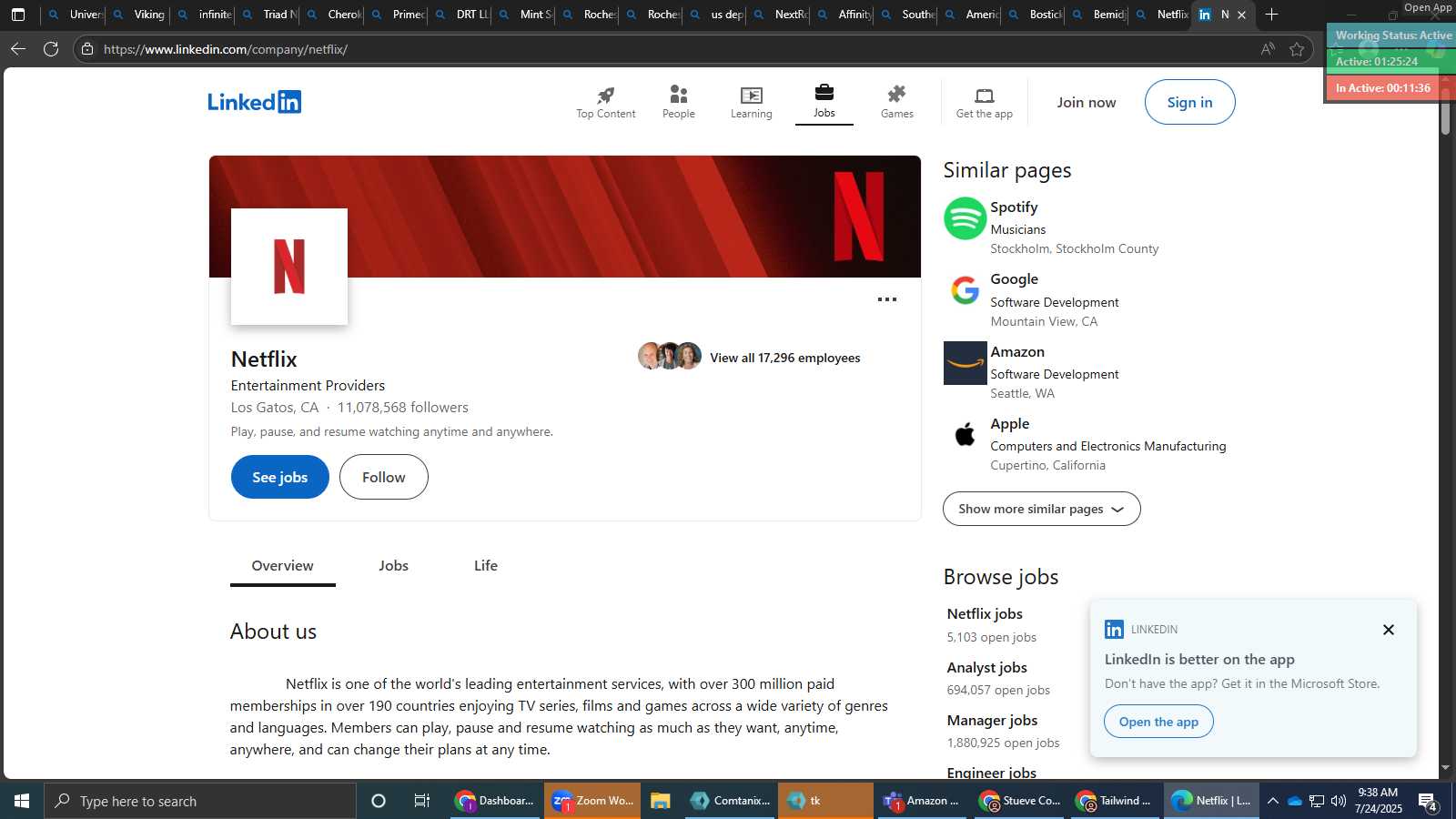Click the browser back arrow
1456x819 pixels.
coord(18,49)
